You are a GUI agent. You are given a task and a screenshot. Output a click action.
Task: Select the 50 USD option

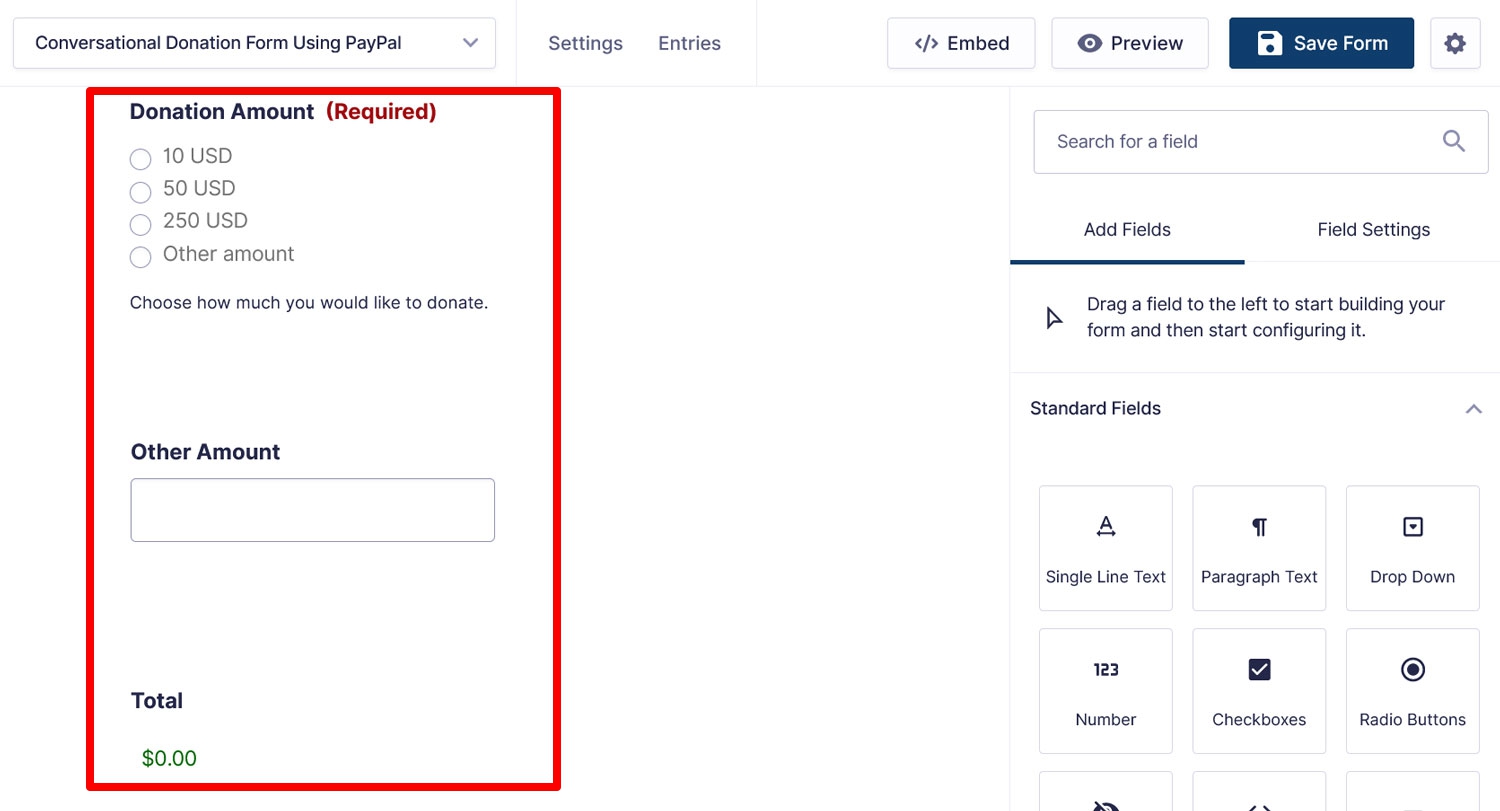click(140, 191)
